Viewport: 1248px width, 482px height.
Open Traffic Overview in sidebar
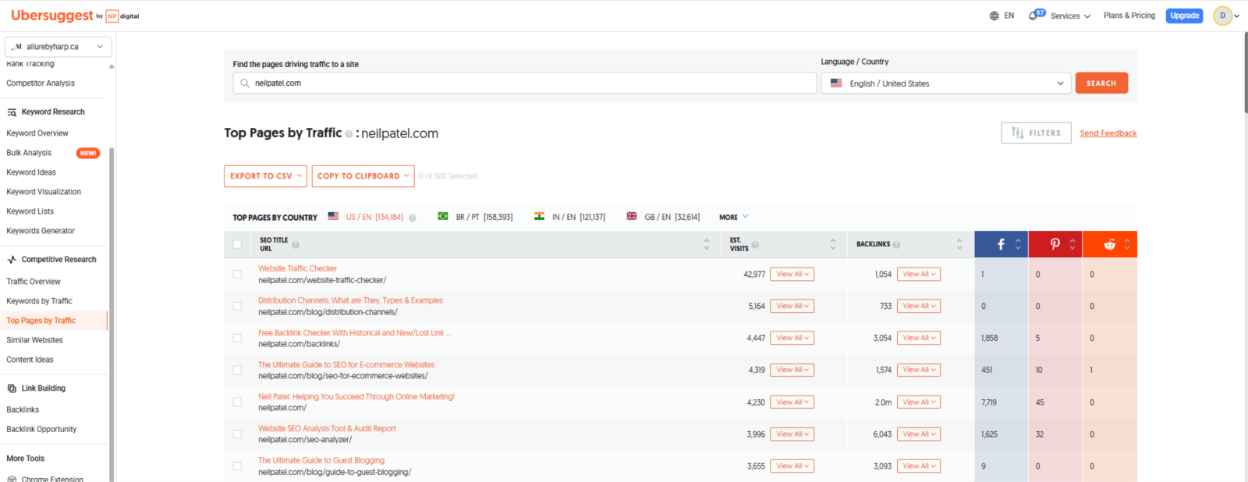[34, 281]
